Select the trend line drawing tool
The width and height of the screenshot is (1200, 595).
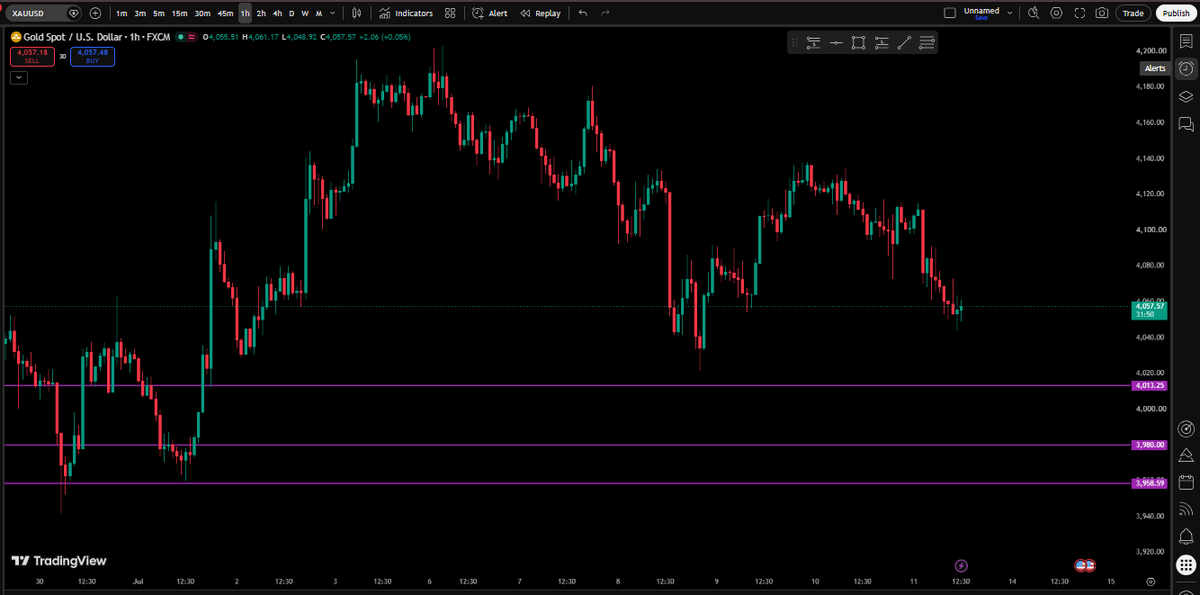[x=904, y=42]
